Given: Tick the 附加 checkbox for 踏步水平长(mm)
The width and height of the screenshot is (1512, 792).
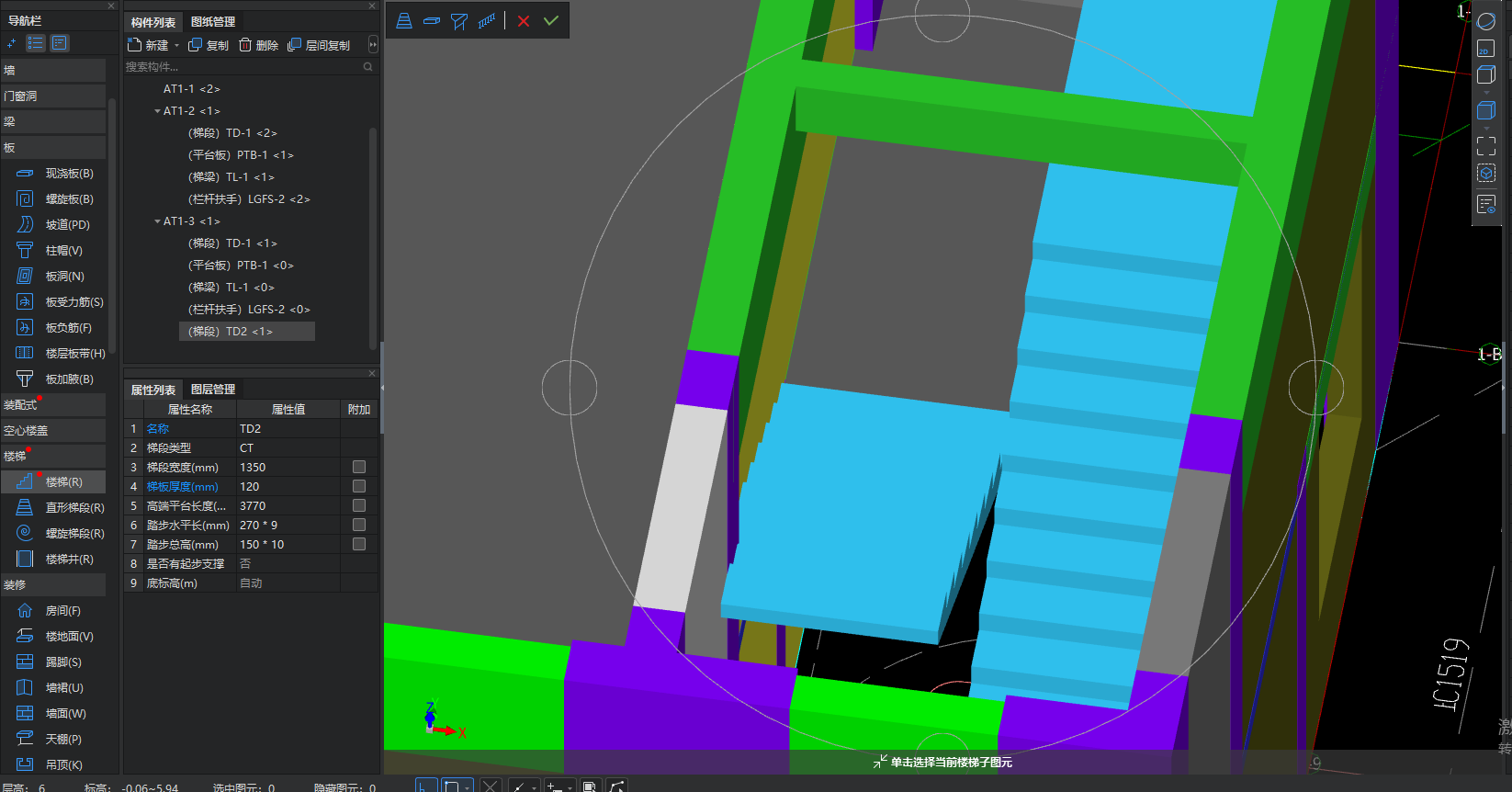Looking at the screenshot, I should (359, 525).
